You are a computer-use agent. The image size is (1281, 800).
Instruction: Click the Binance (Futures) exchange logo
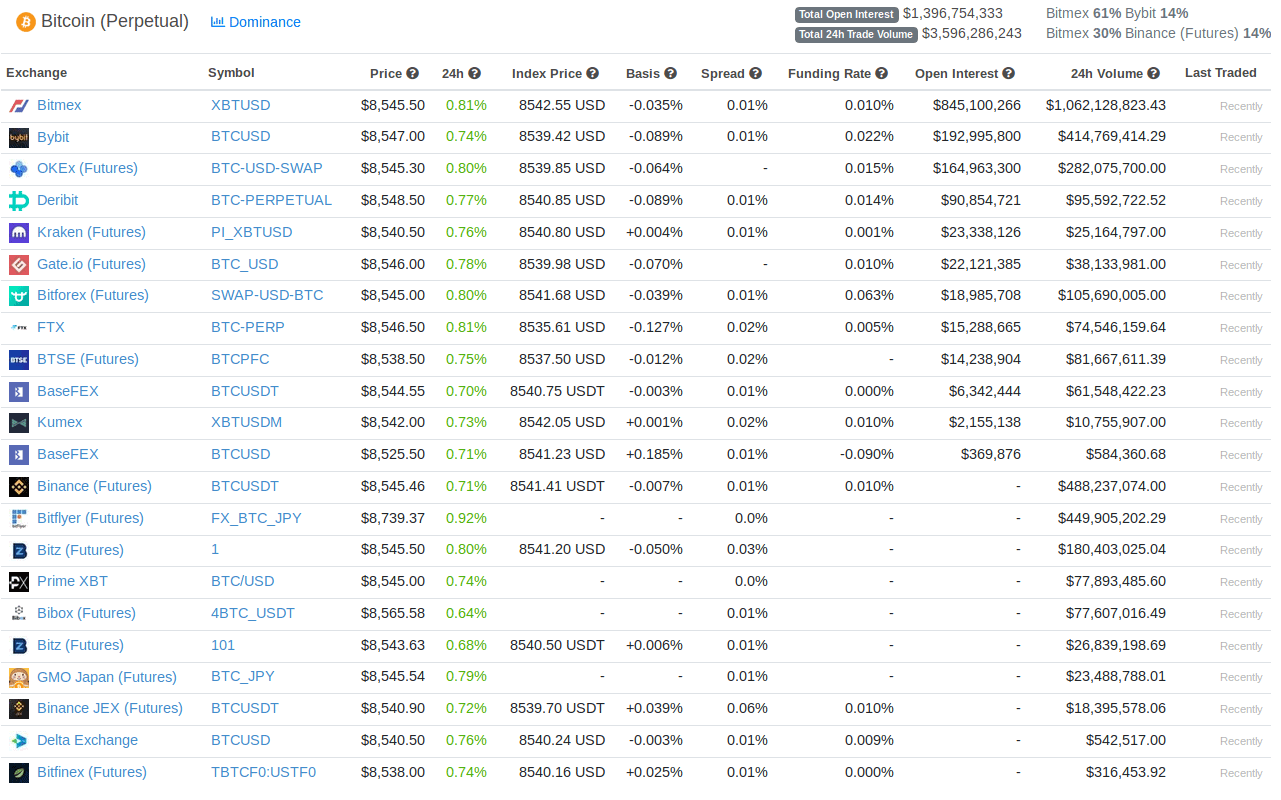pos(18,486)
